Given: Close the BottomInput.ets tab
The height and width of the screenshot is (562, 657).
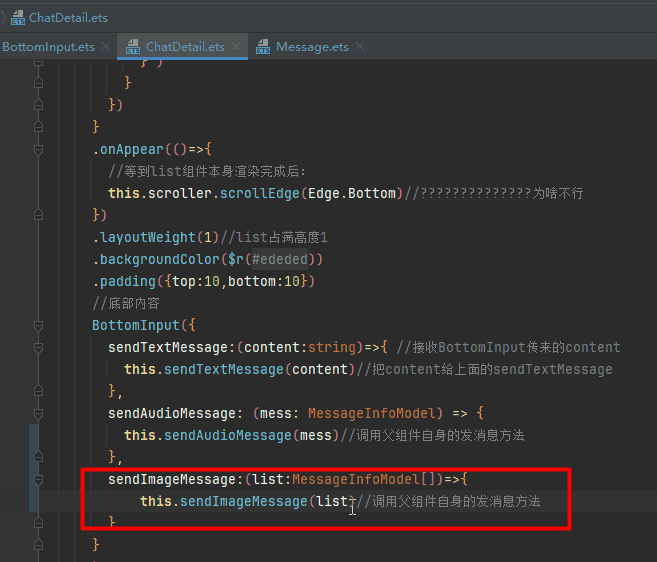Looking at the screenshot, I should coord(106,47).
